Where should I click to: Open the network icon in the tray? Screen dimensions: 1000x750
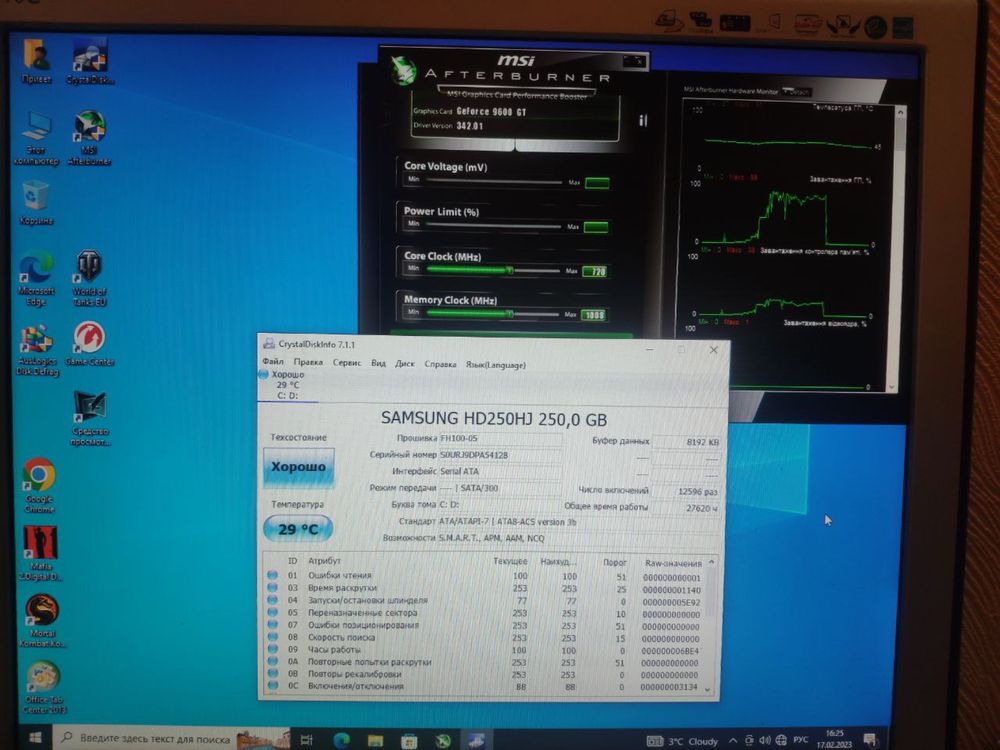[x=781, y=740]
